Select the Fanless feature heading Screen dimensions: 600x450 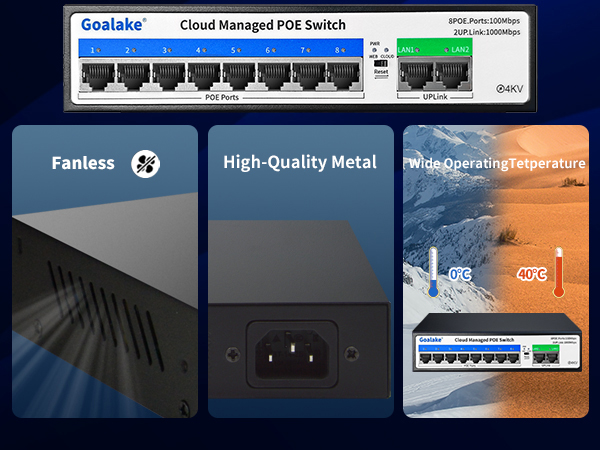tap(83, 163)
